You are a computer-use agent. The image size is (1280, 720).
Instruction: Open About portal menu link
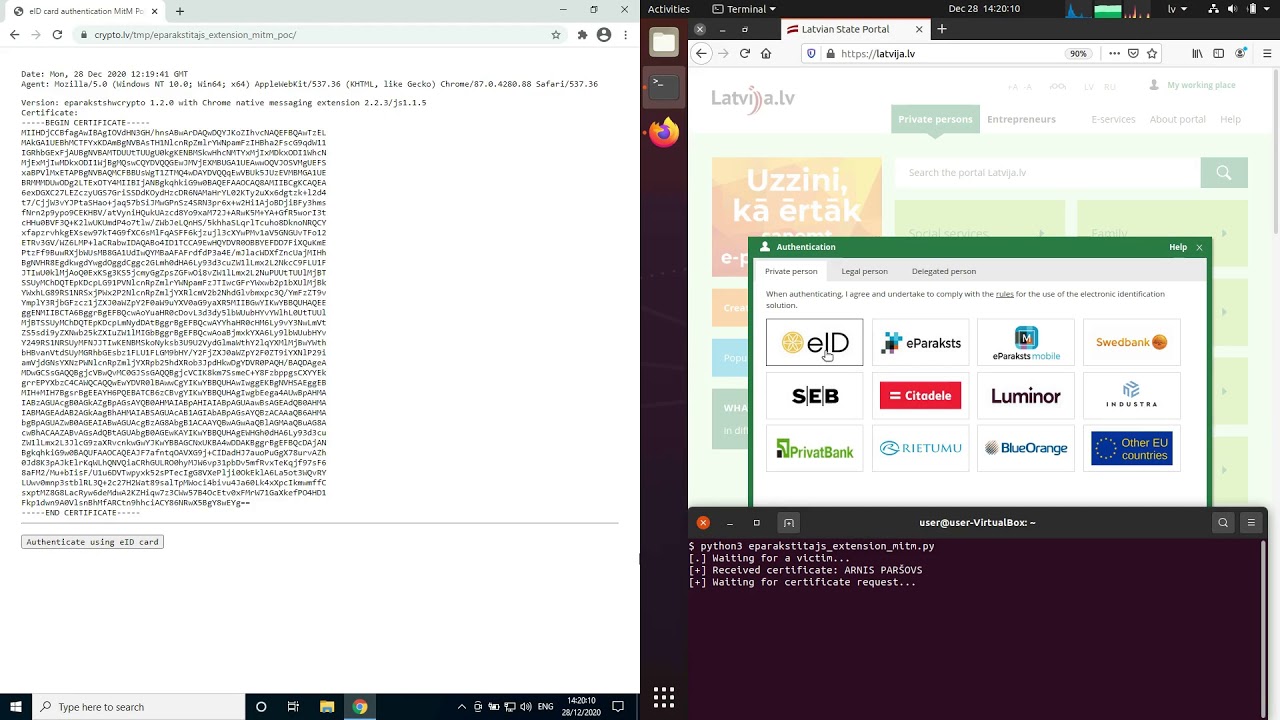pos(1178,119)
